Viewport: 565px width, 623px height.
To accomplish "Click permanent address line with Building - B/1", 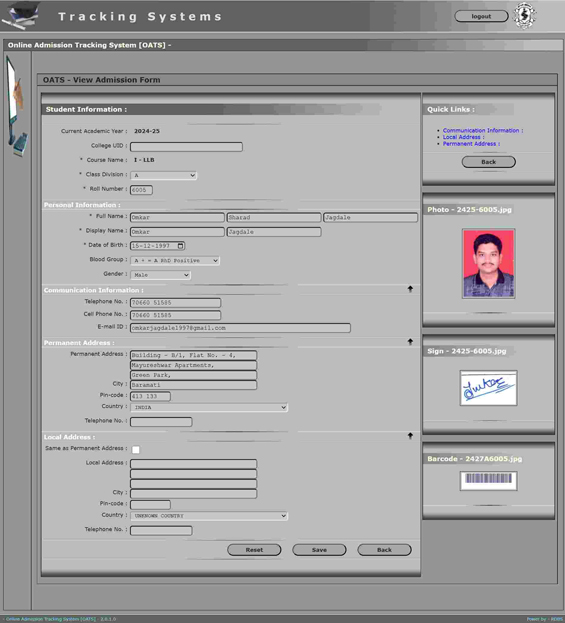I will point(193,355).
